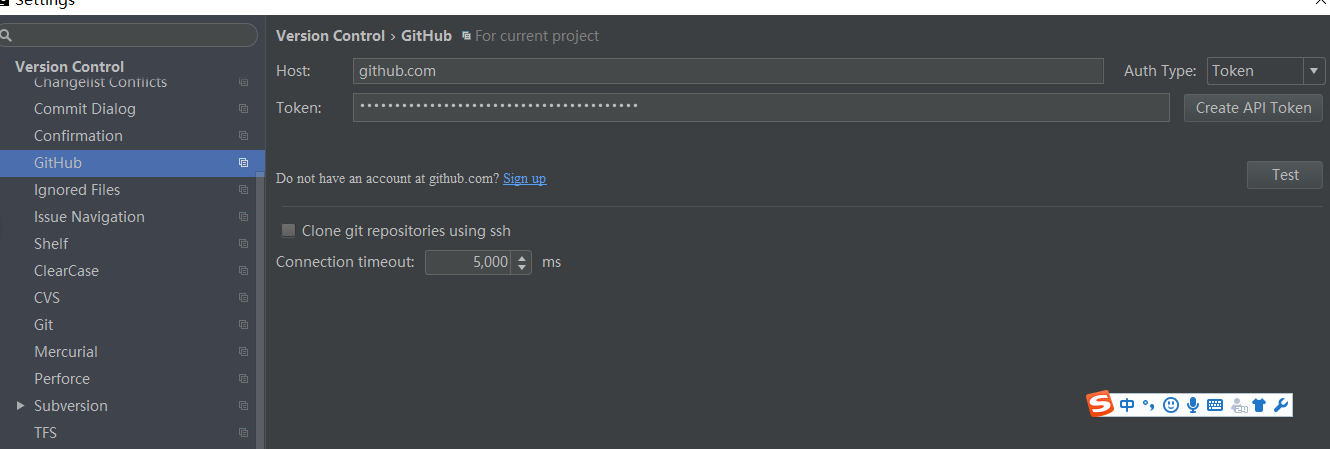Click the masked Token field
Image resolution: width=1330 pixels, height=449 pixels.
click(761, 107)
